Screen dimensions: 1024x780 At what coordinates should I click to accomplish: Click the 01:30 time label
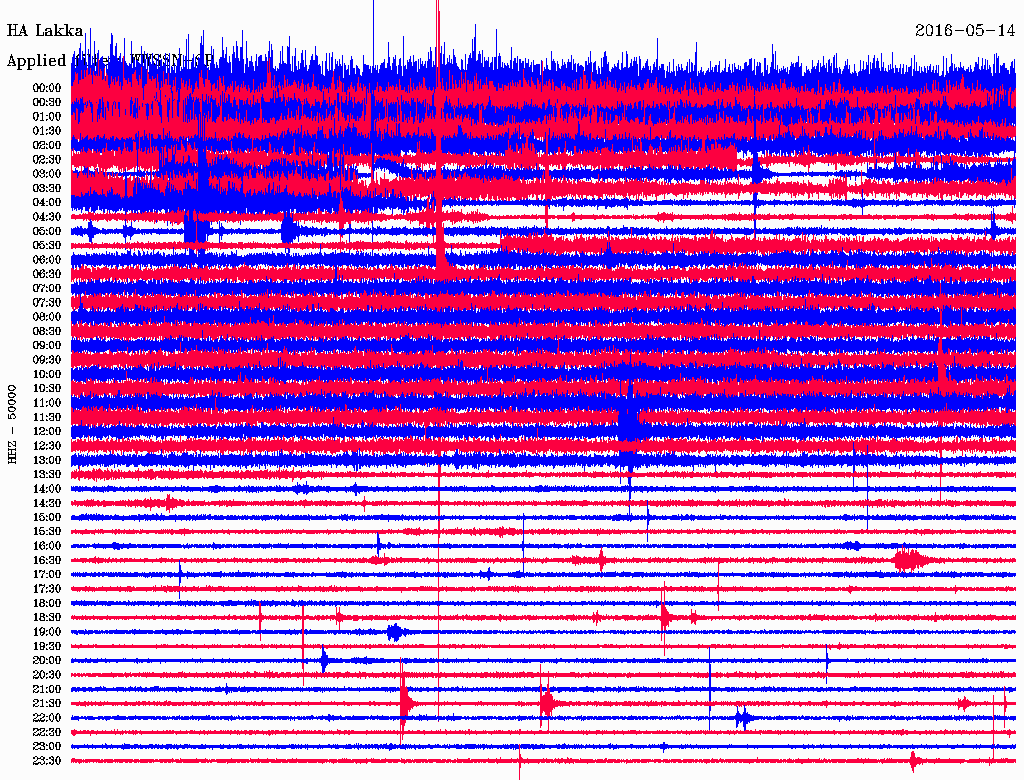click(47, 131)
